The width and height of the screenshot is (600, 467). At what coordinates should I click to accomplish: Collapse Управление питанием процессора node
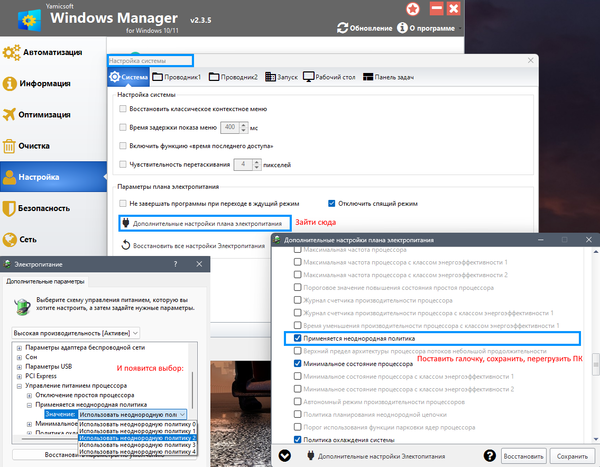click(x=19, y=386)
